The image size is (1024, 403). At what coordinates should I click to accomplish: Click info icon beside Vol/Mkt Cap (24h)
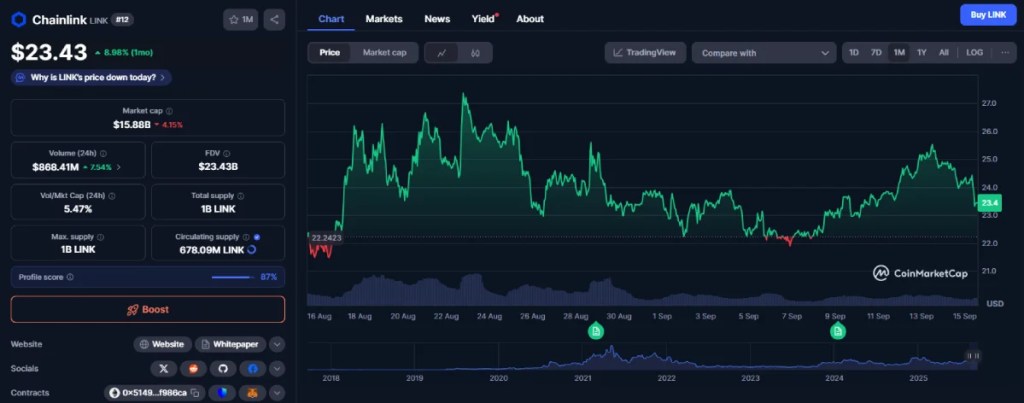point(112,196)
